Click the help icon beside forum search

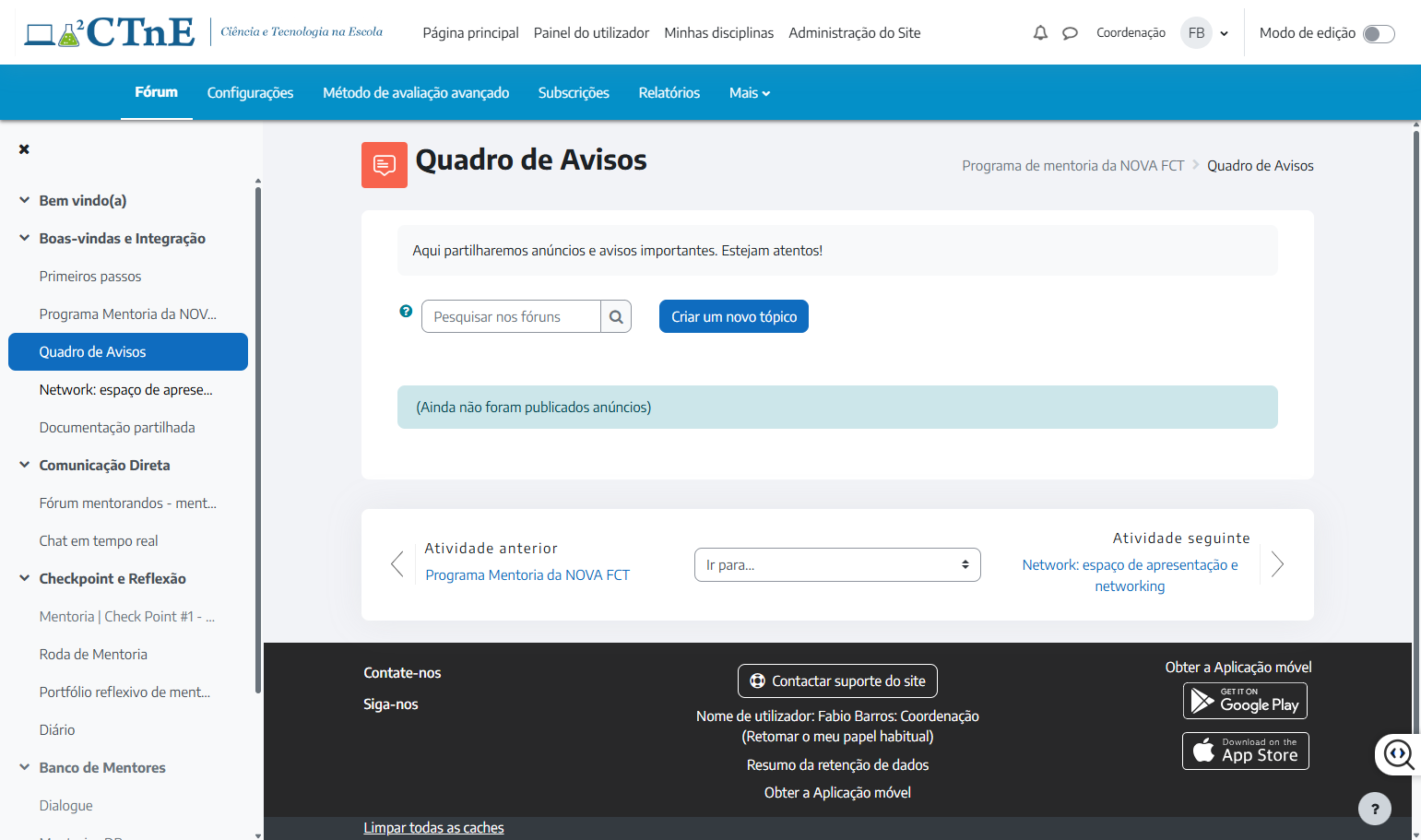406,311
